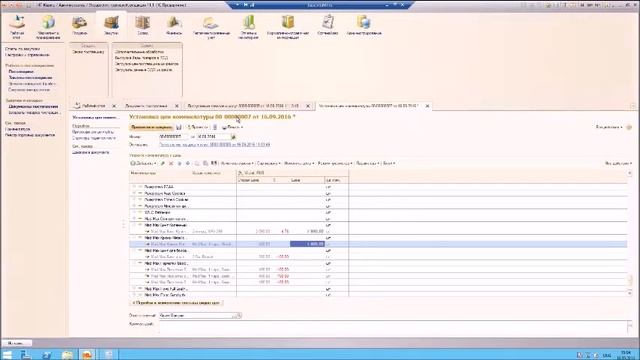
Task: Open the Финансы section icon
Action: [x=174, y=25]
